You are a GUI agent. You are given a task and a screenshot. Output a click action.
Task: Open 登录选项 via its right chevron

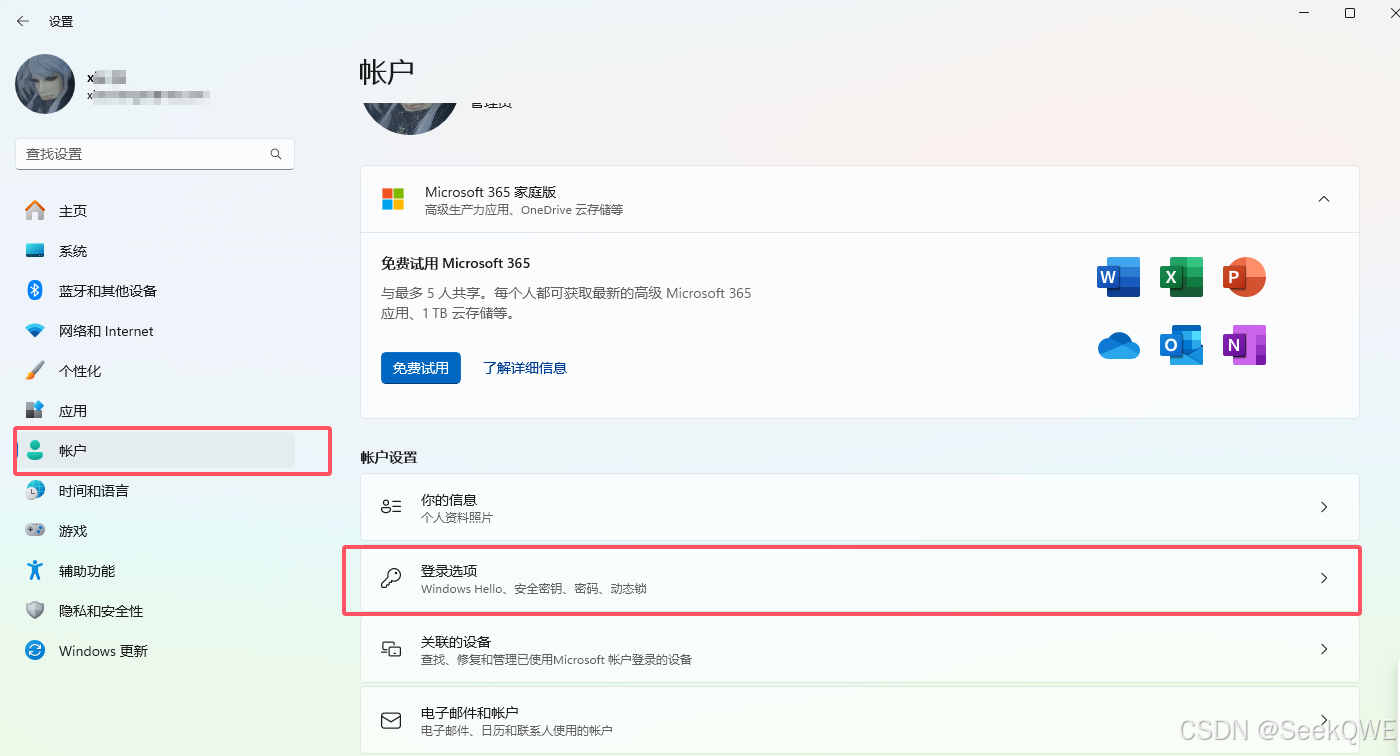click(1324, 578)
